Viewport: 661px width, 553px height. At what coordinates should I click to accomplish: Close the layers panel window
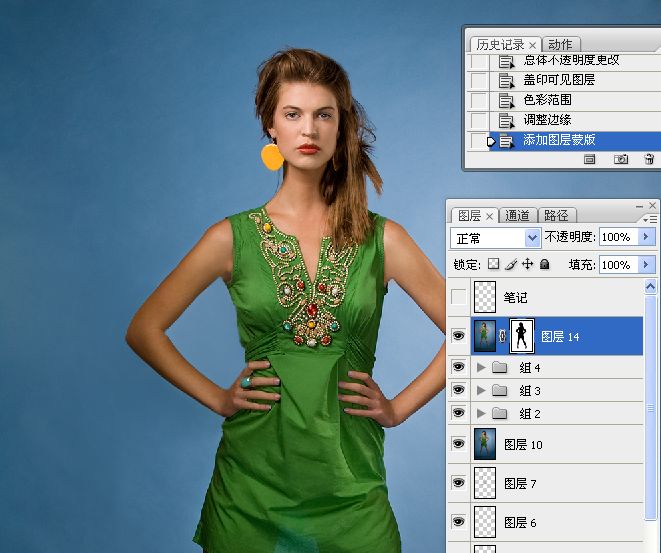click(x=653, y=205)
